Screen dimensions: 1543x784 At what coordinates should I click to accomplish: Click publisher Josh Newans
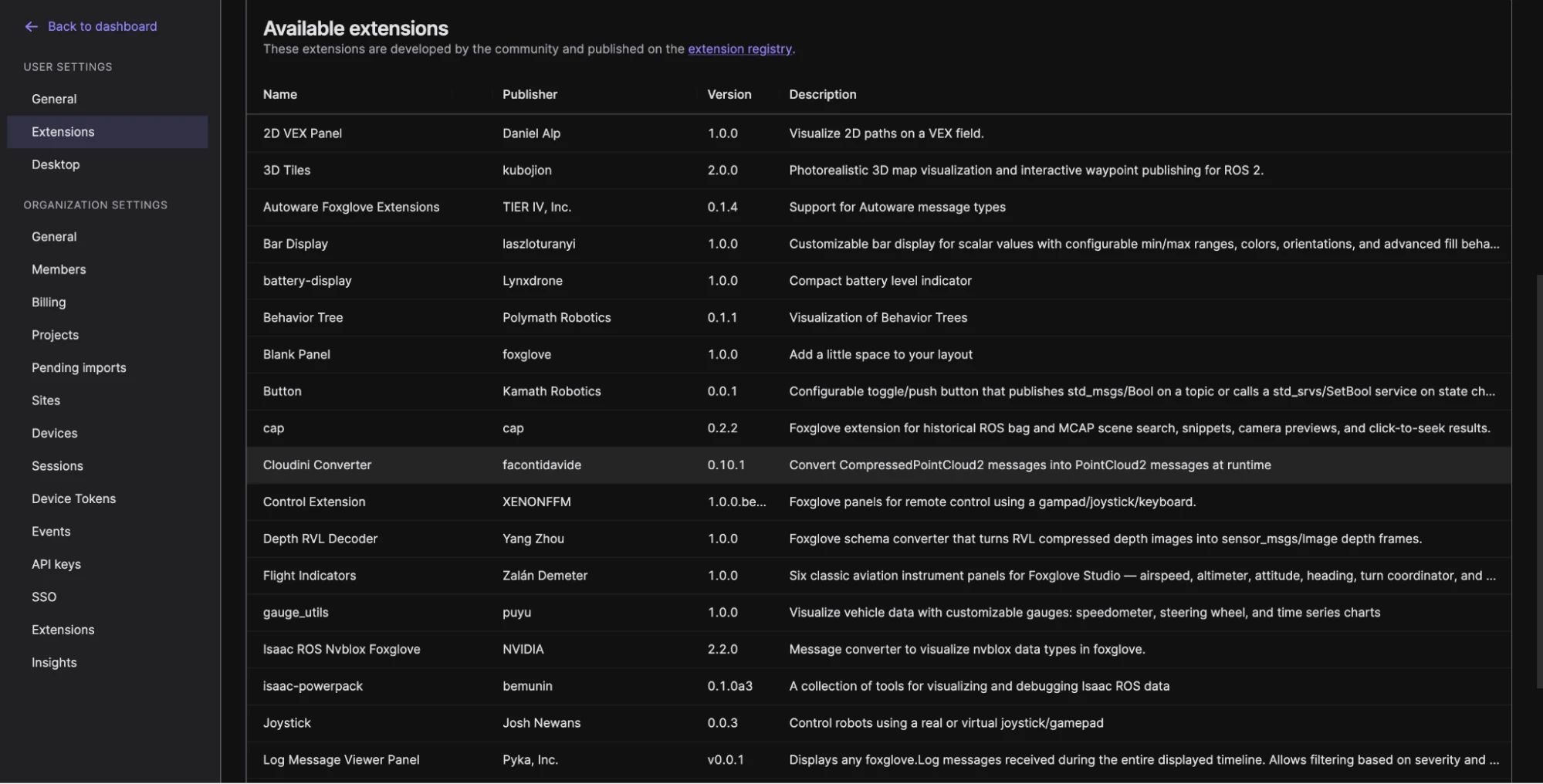point(541,724)
